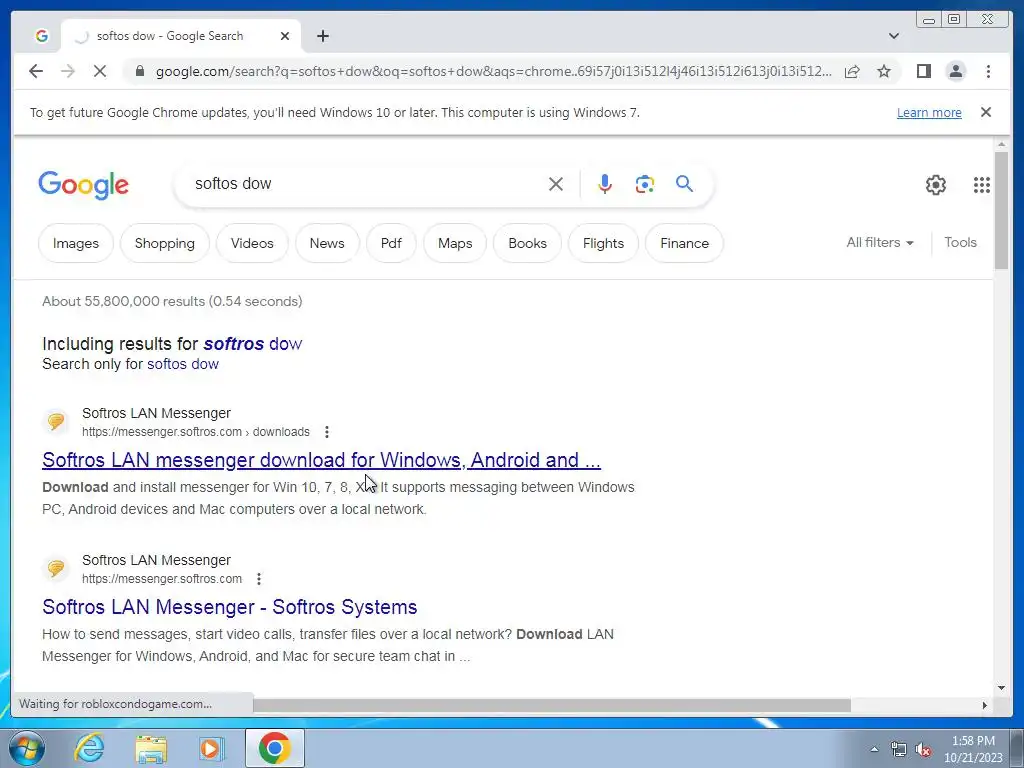
Task: Open Windows Media Player from taskbar
Action: click(x=211, y=748)
